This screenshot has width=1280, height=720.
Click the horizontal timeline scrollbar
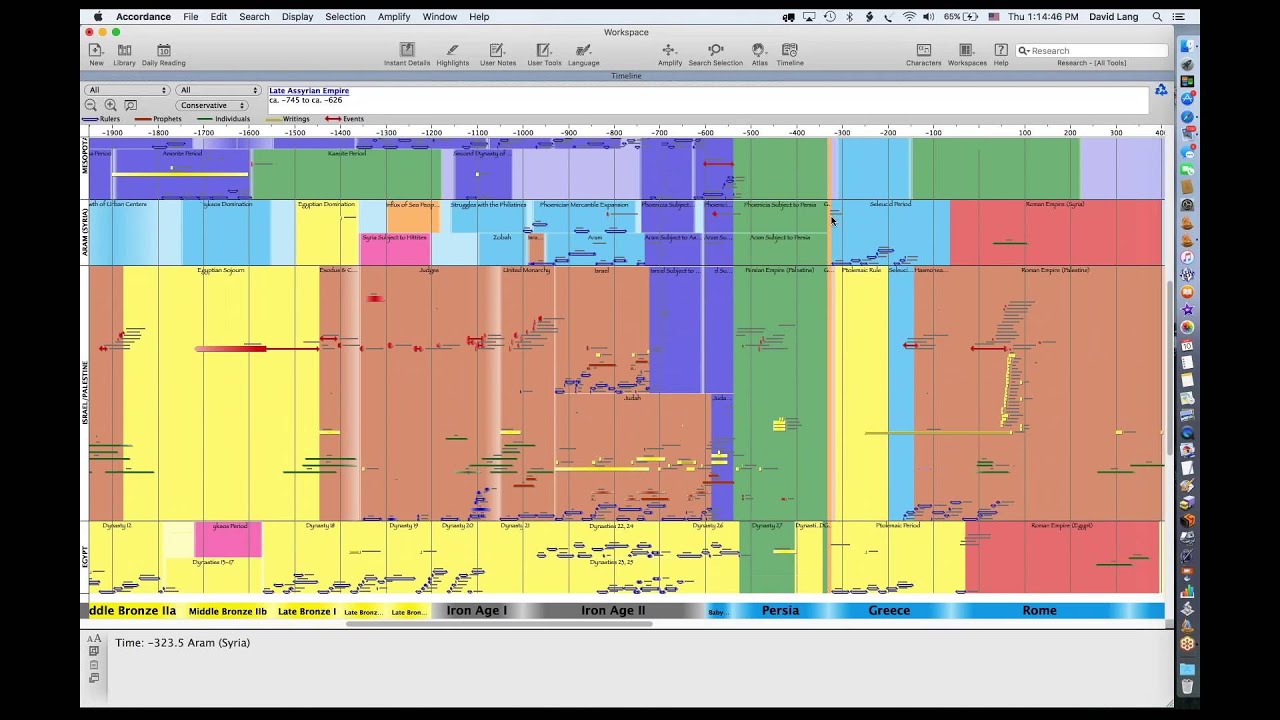point(498,624)
